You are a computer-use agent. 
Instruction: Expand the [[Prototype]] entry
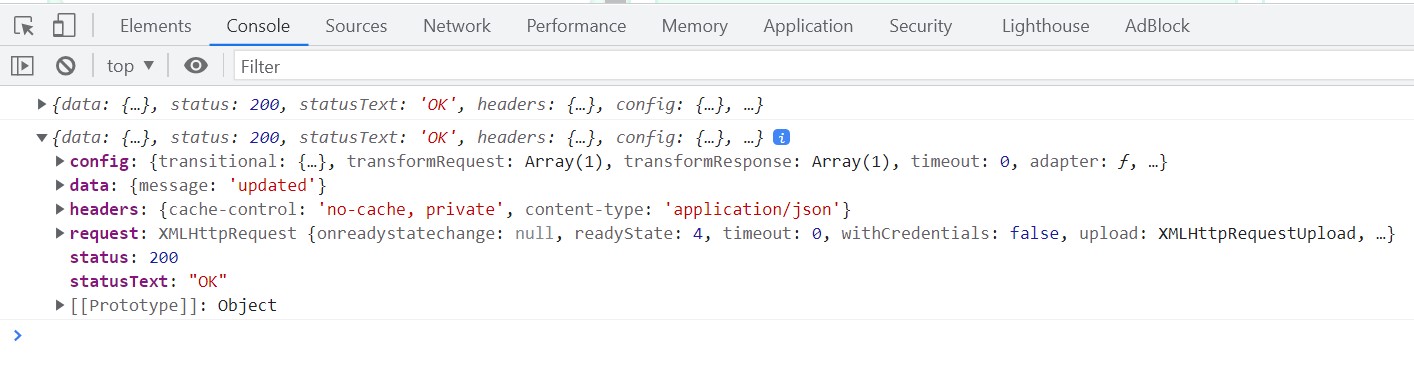pos(60,305)
